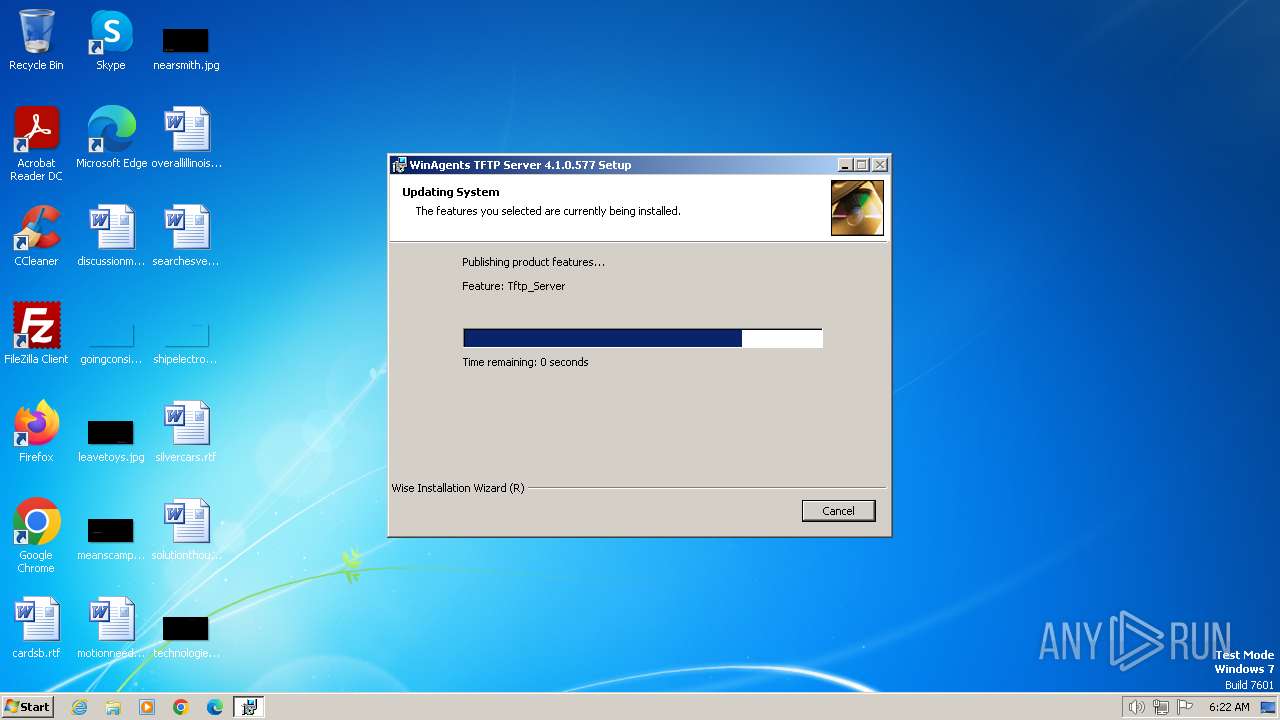
Task: Select the FileZilla Client desktop shortcut
Action: (36, 334)
